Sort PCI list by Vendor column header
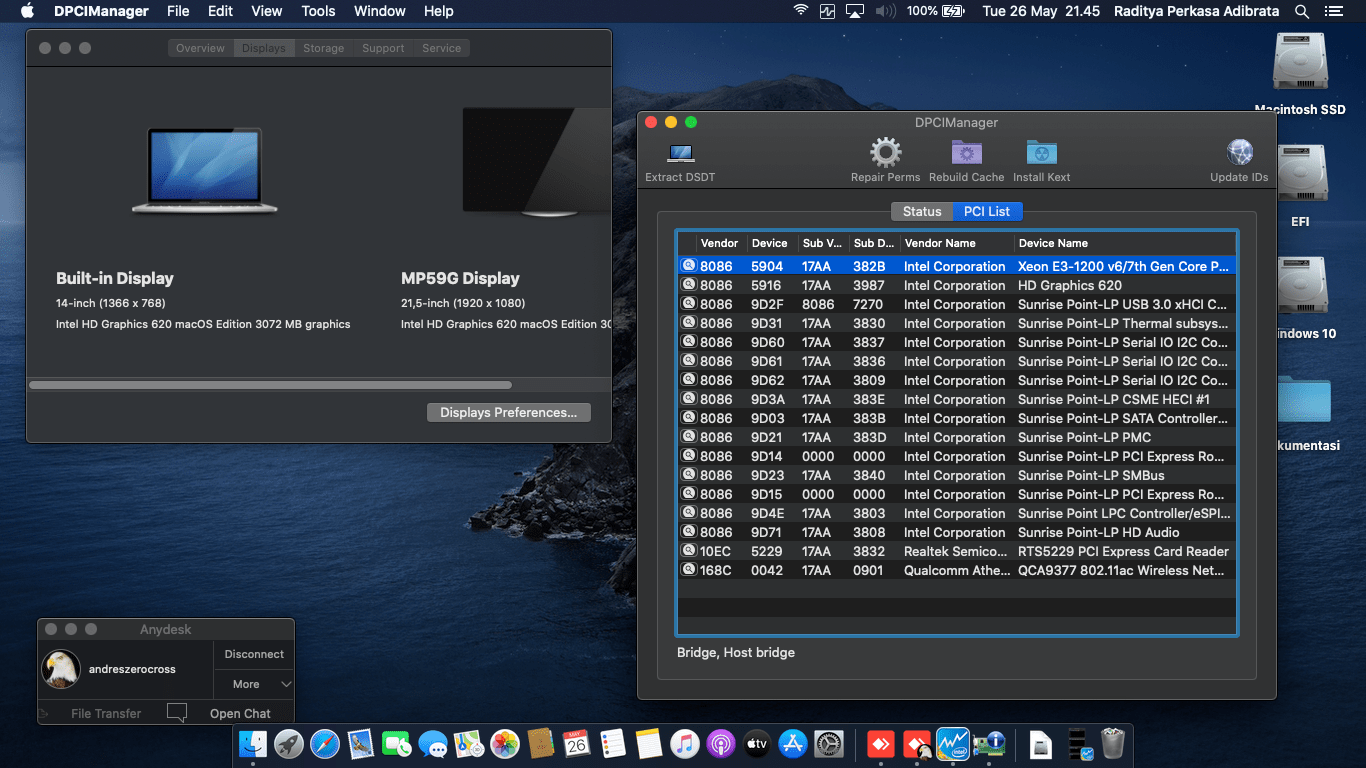The width and height of the screenshot is (1366, 768). (719, 243)
